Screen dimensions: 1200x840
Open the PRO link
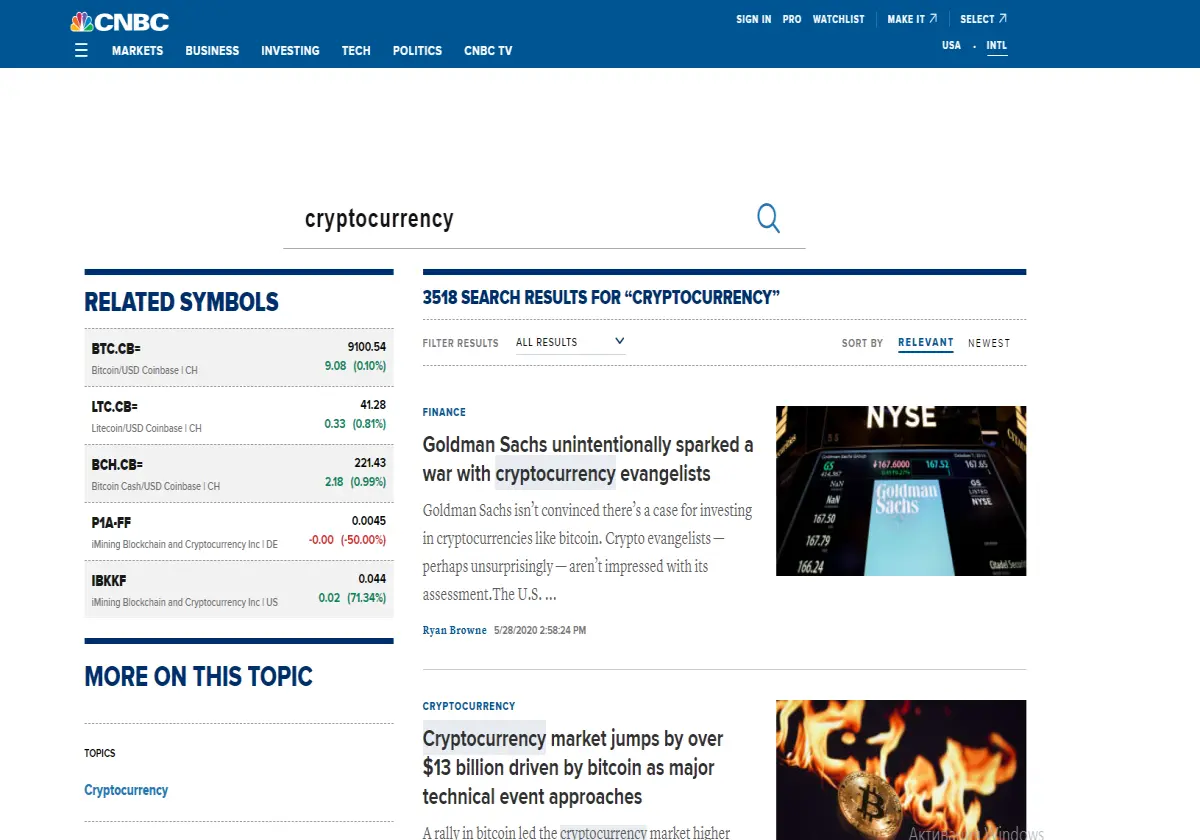click(792, 19)
